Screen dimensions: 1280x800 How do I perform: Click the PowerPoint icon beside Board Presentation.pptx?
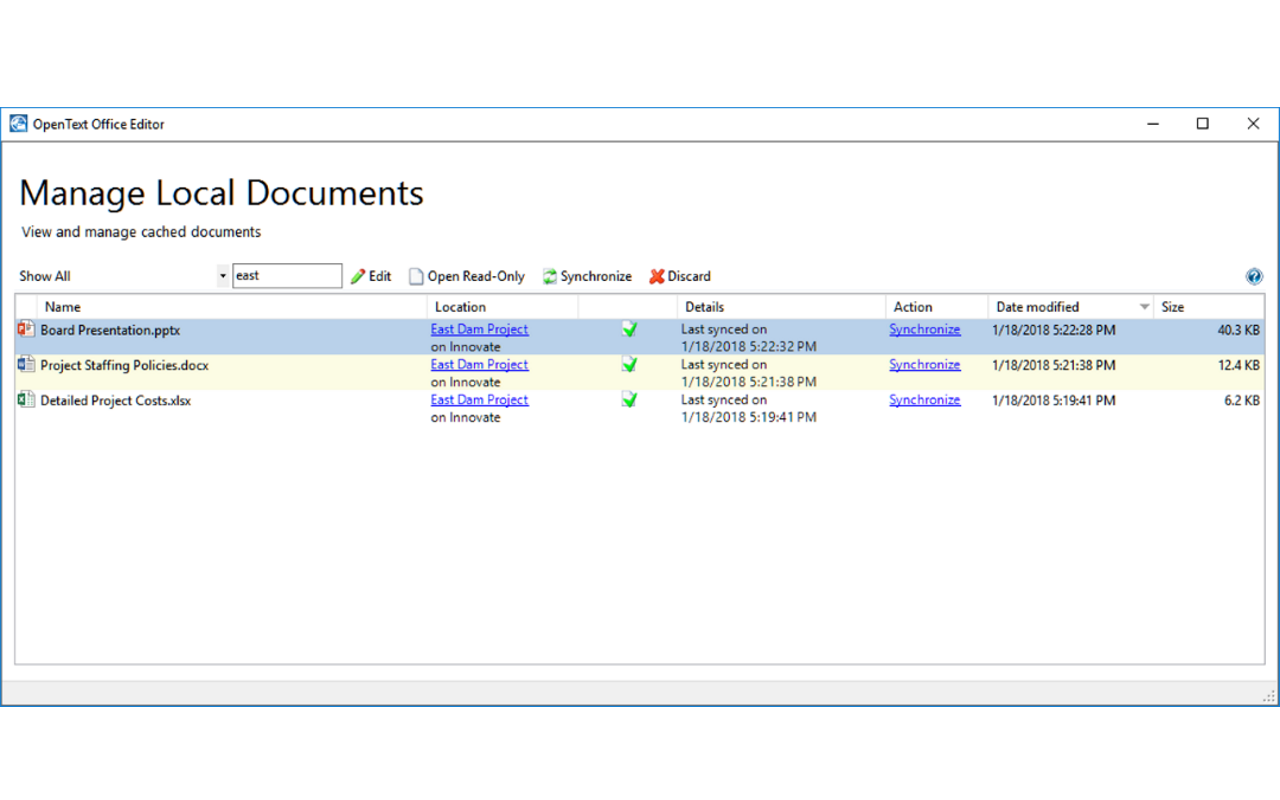tap(26, 329)
